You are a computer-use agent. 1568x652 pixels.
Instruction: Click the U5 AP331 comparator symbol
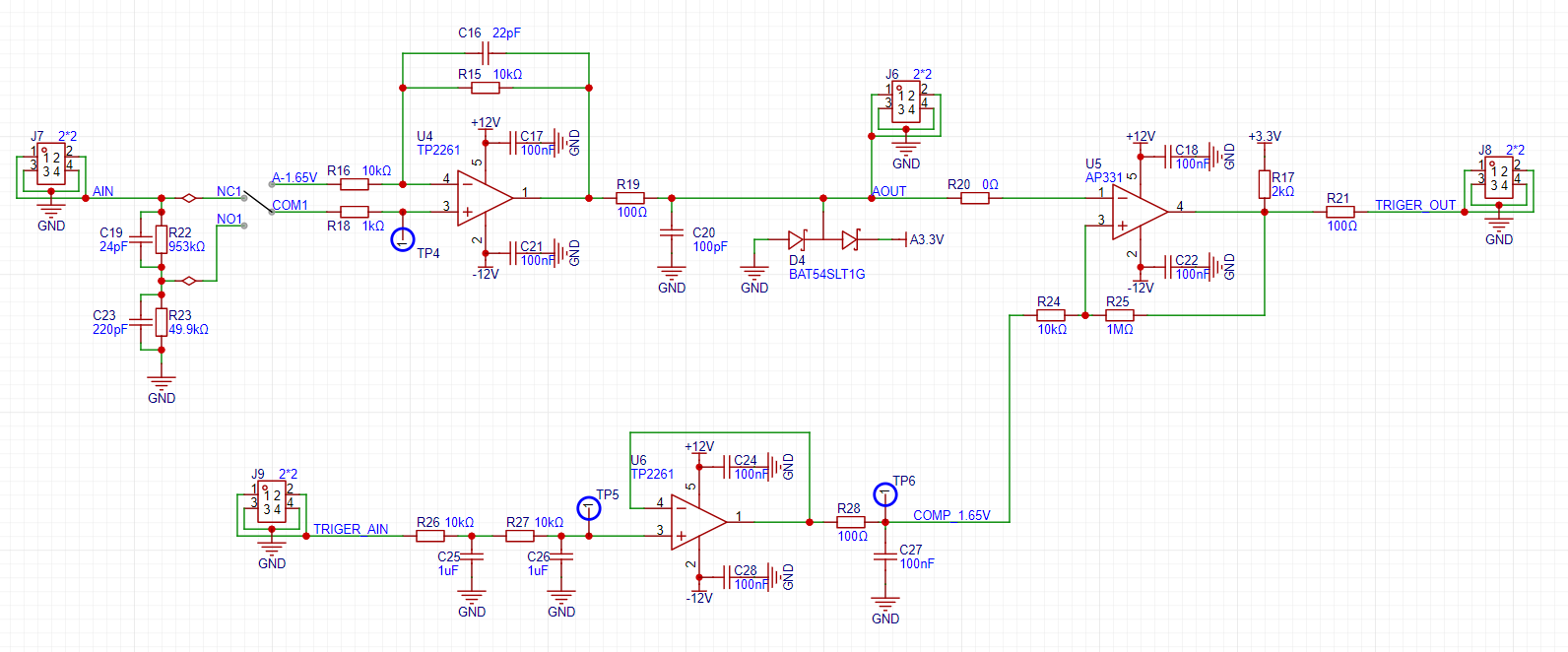coord(1138,212)
